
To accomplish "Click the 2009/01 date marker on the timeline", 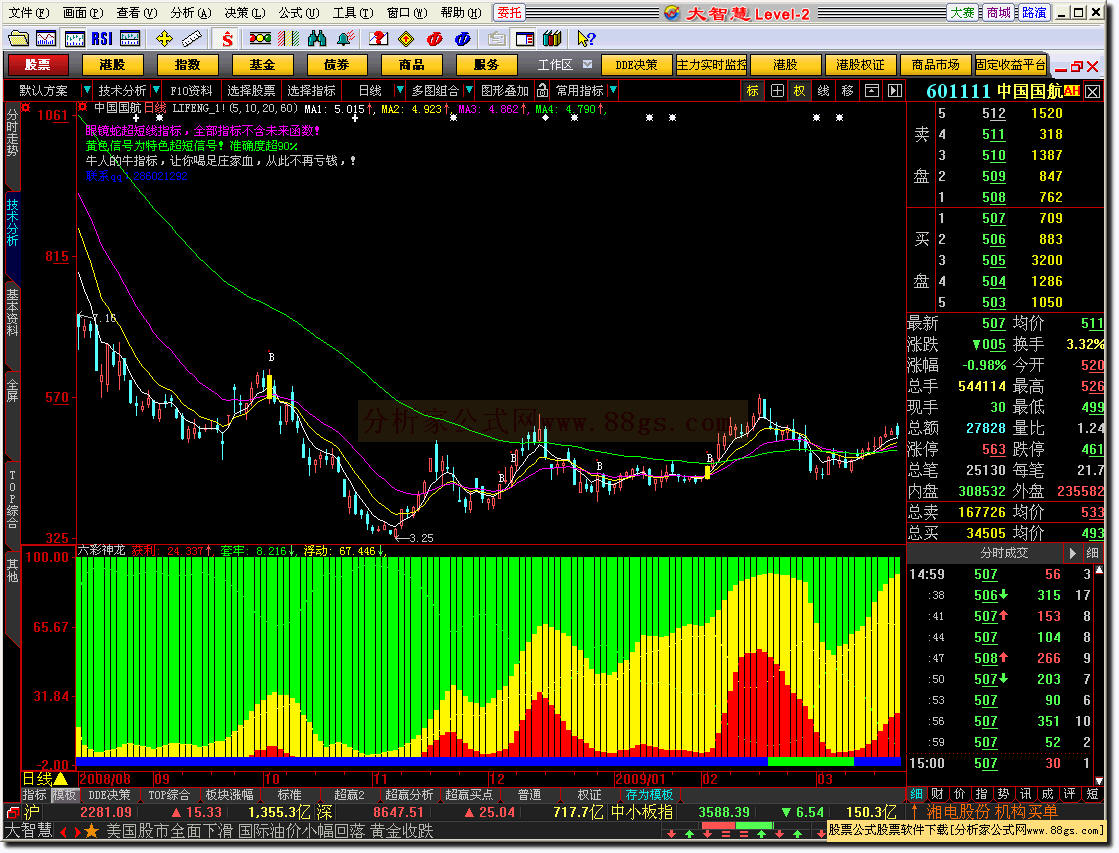I will 639,779.
